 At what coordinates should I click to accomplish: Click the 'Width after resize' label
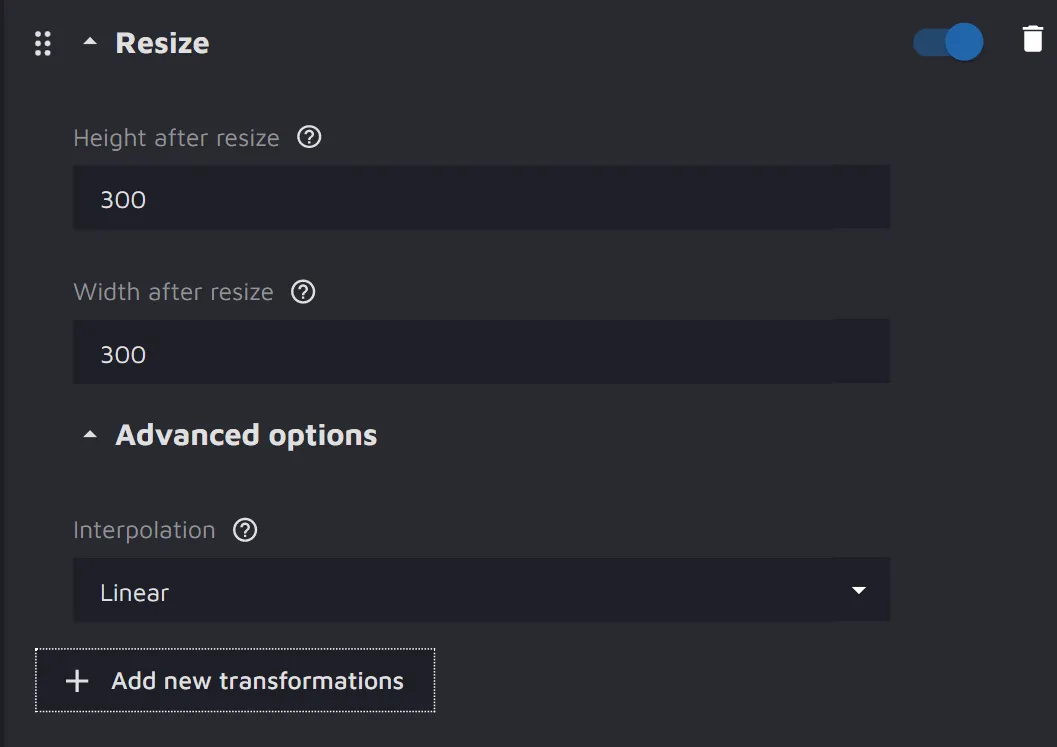coord(173,292)
